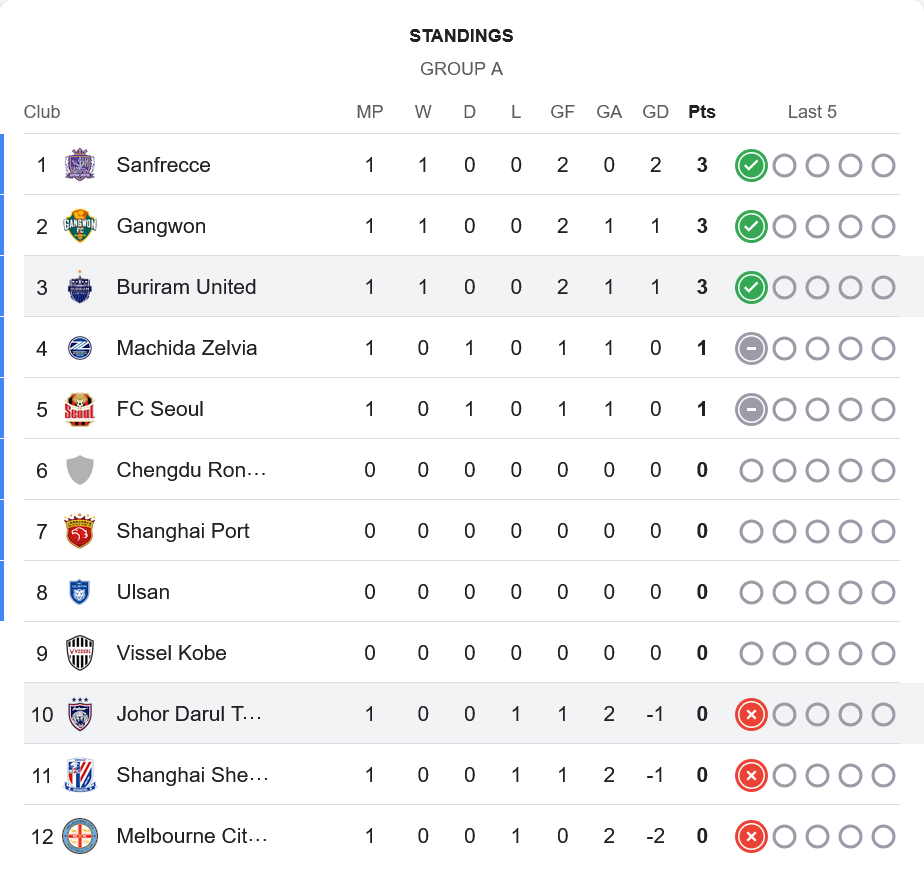Click the Machida Zelvia club logo

click(x=79, y=348)
